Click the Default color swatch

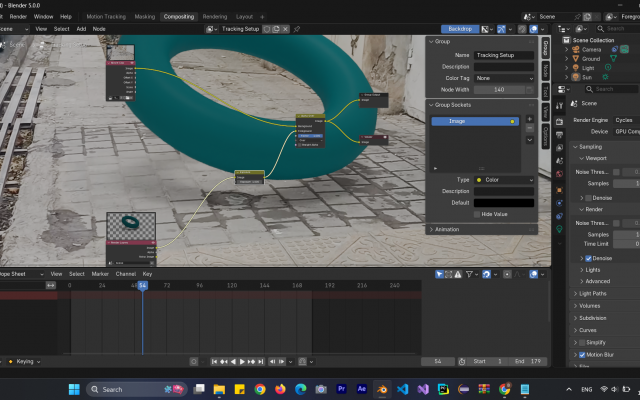pos(505,202)
